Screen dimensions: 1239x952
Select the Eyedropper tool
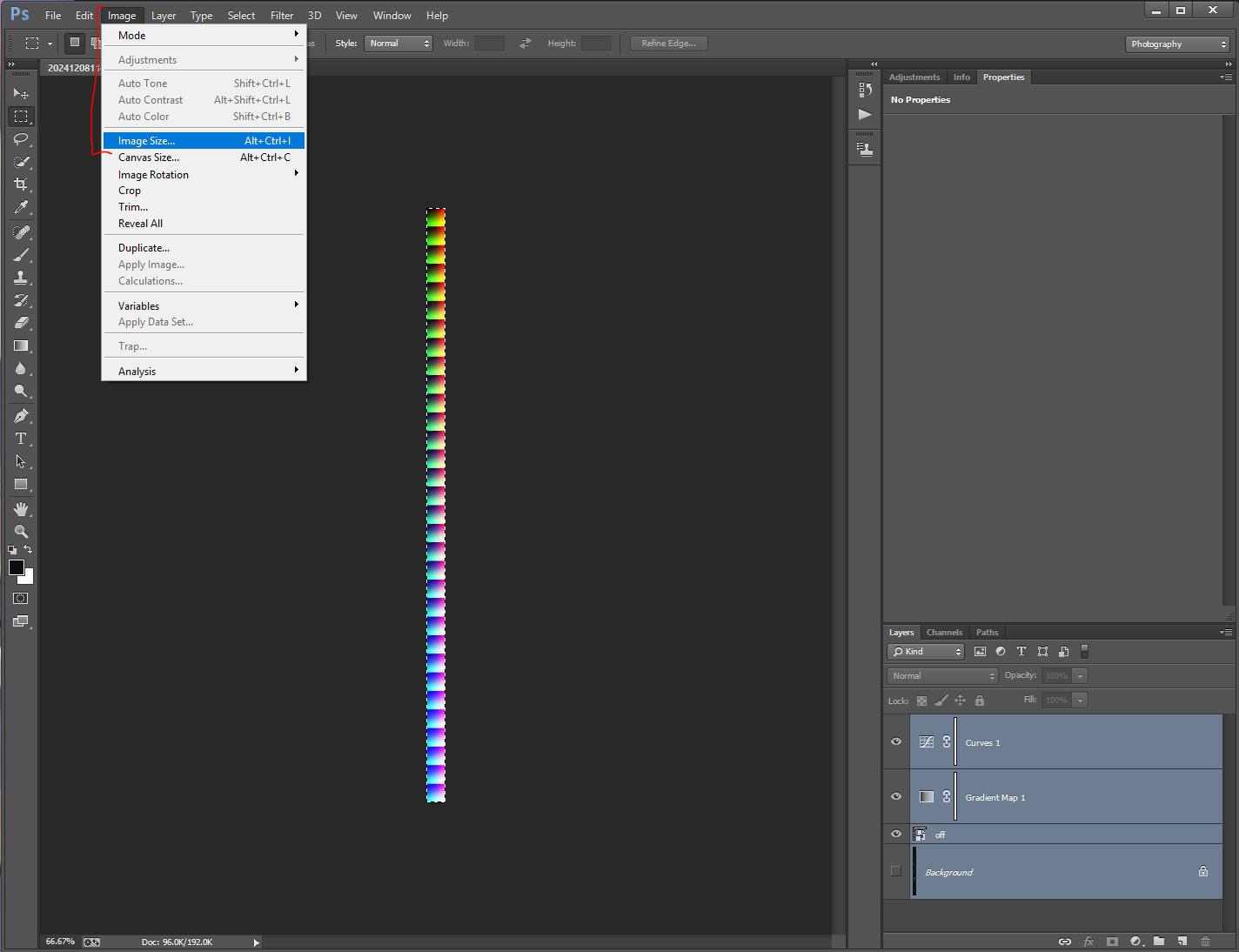21,207
